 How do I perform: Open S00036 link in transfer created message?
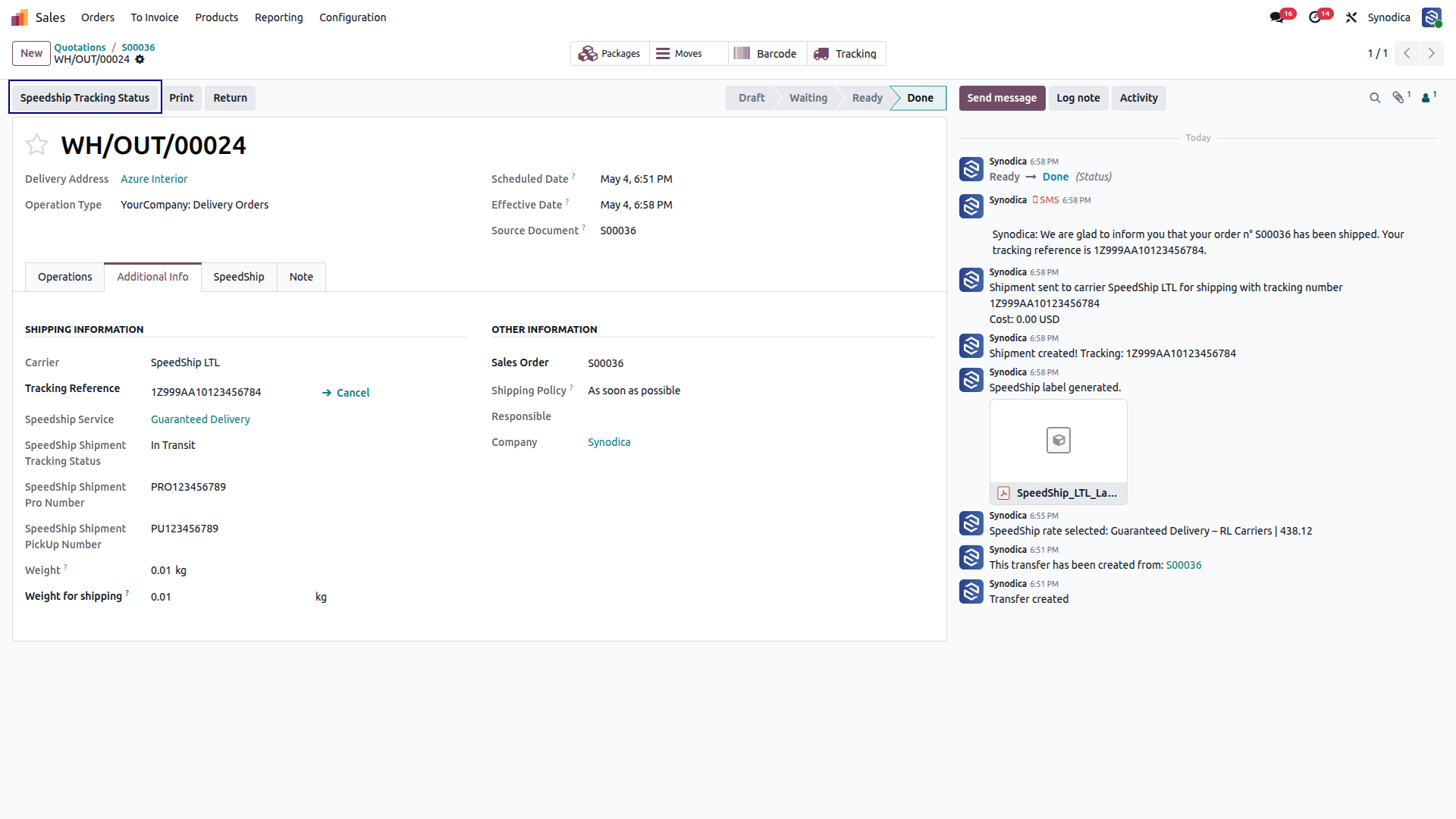pyautogui.click(x=1184, y=565)
